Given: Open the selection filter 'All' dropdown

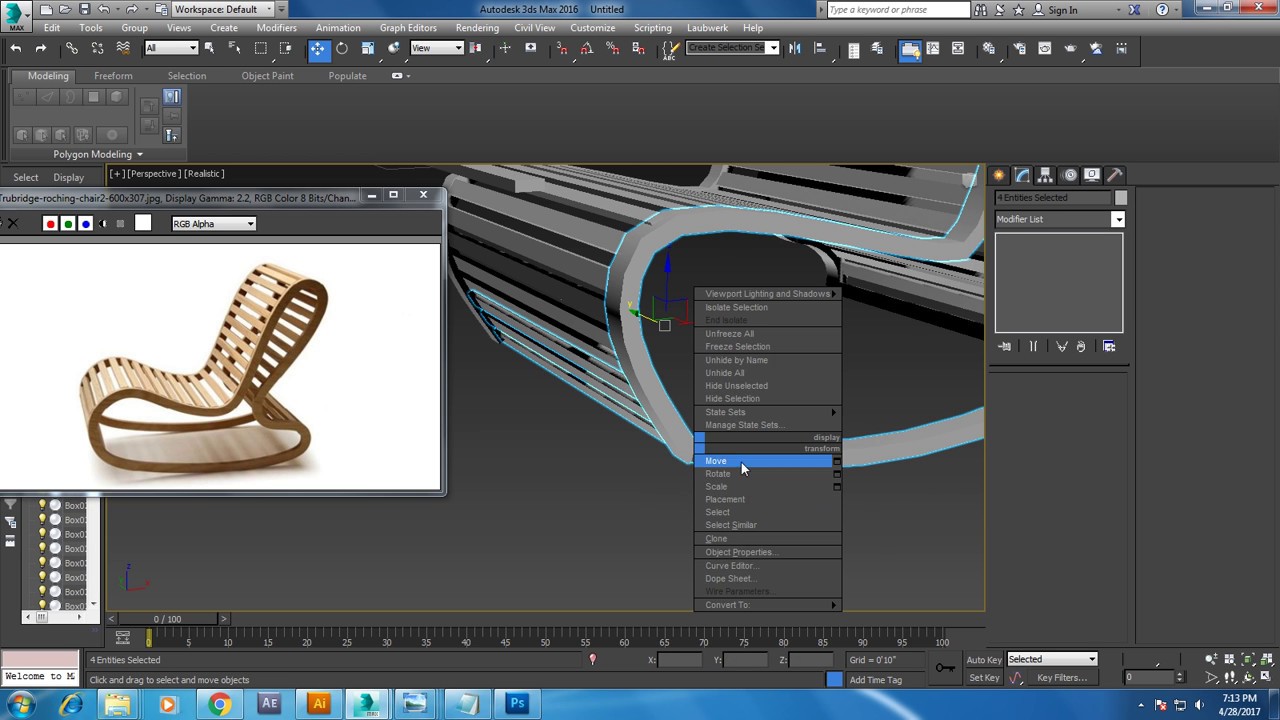Looking at the screenshot, I should tap(171, 49).
